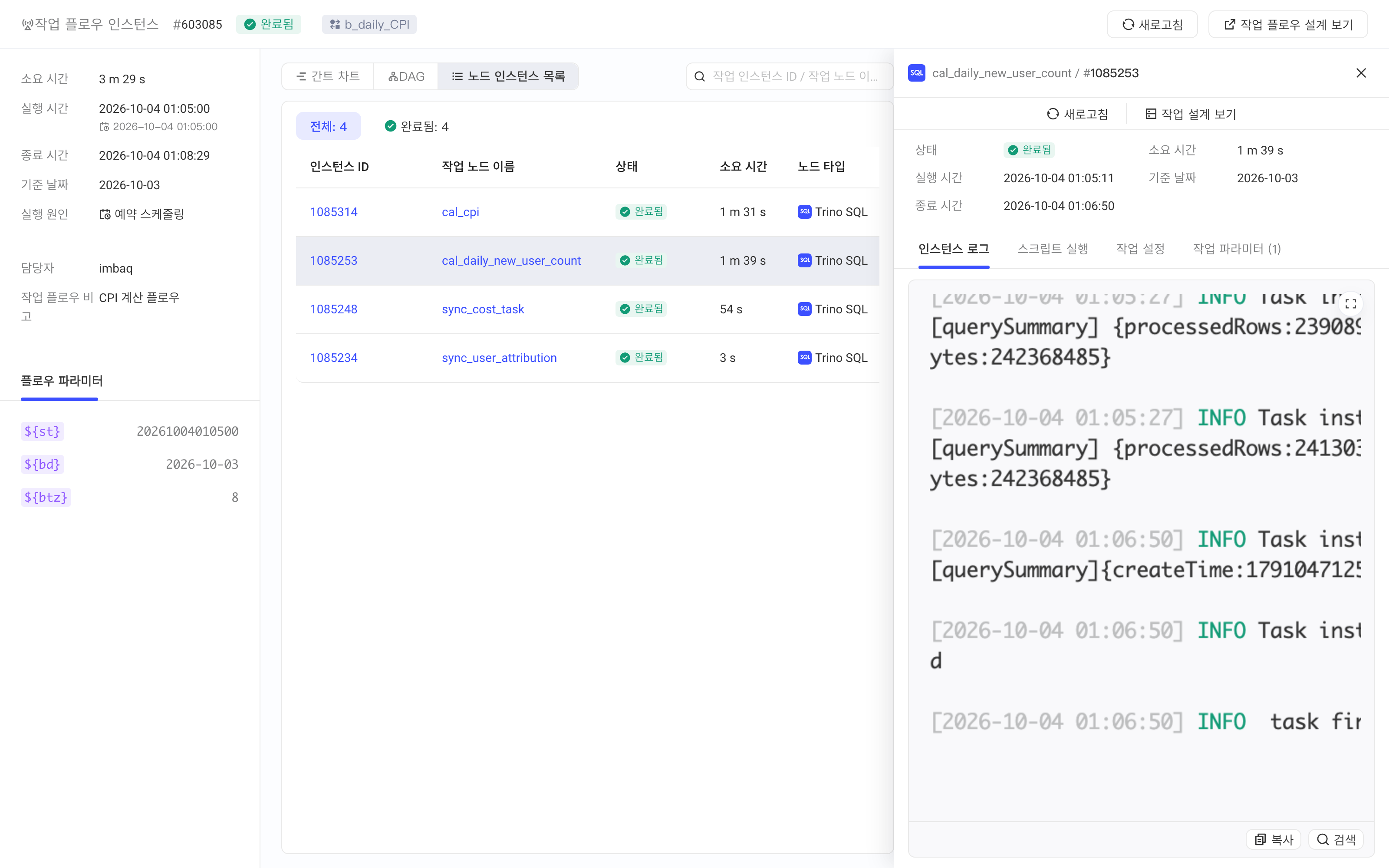Viewport: 1389px width, 868px height.
Task: Open the 스크립트 실행 tab
Action: [x=1053, y=249]
